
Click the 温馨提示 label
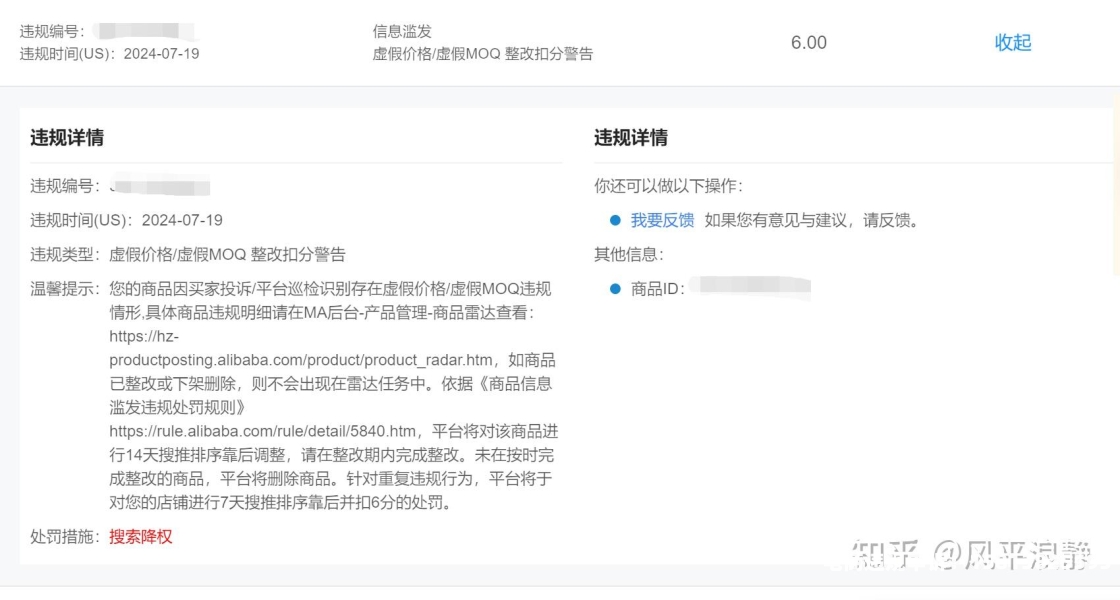coord(64,289)
